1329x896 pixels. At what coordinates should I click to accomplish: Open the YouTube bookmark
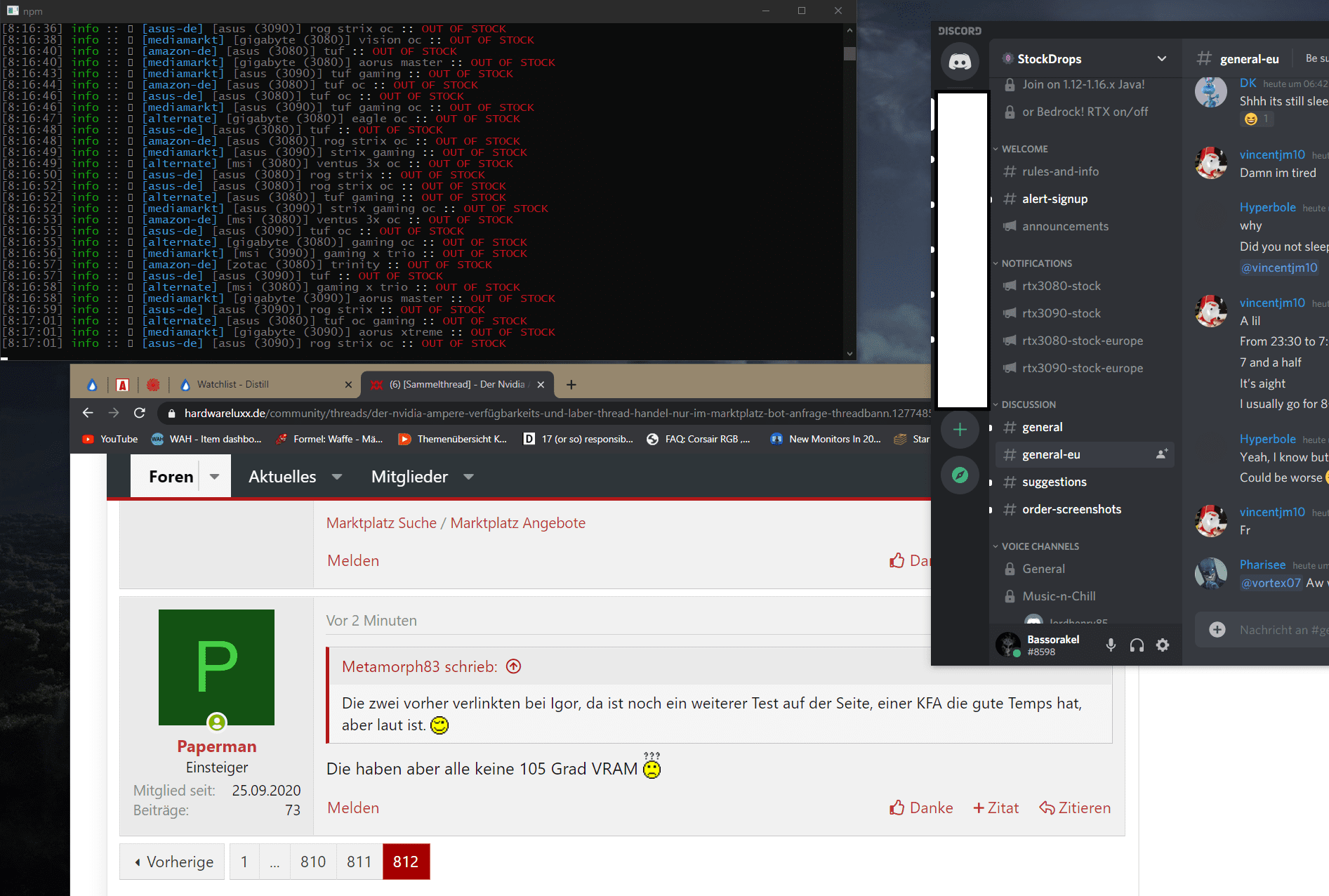click(110, 439)
